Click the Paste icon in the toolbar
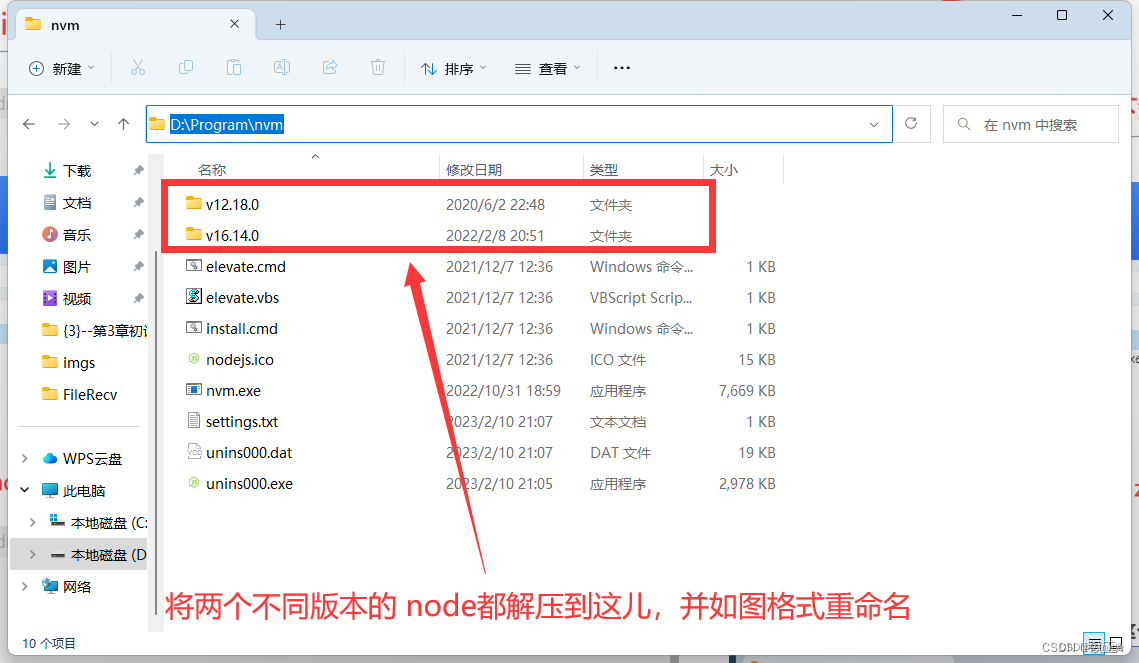The image size is (1139, 663). (233, 67)
